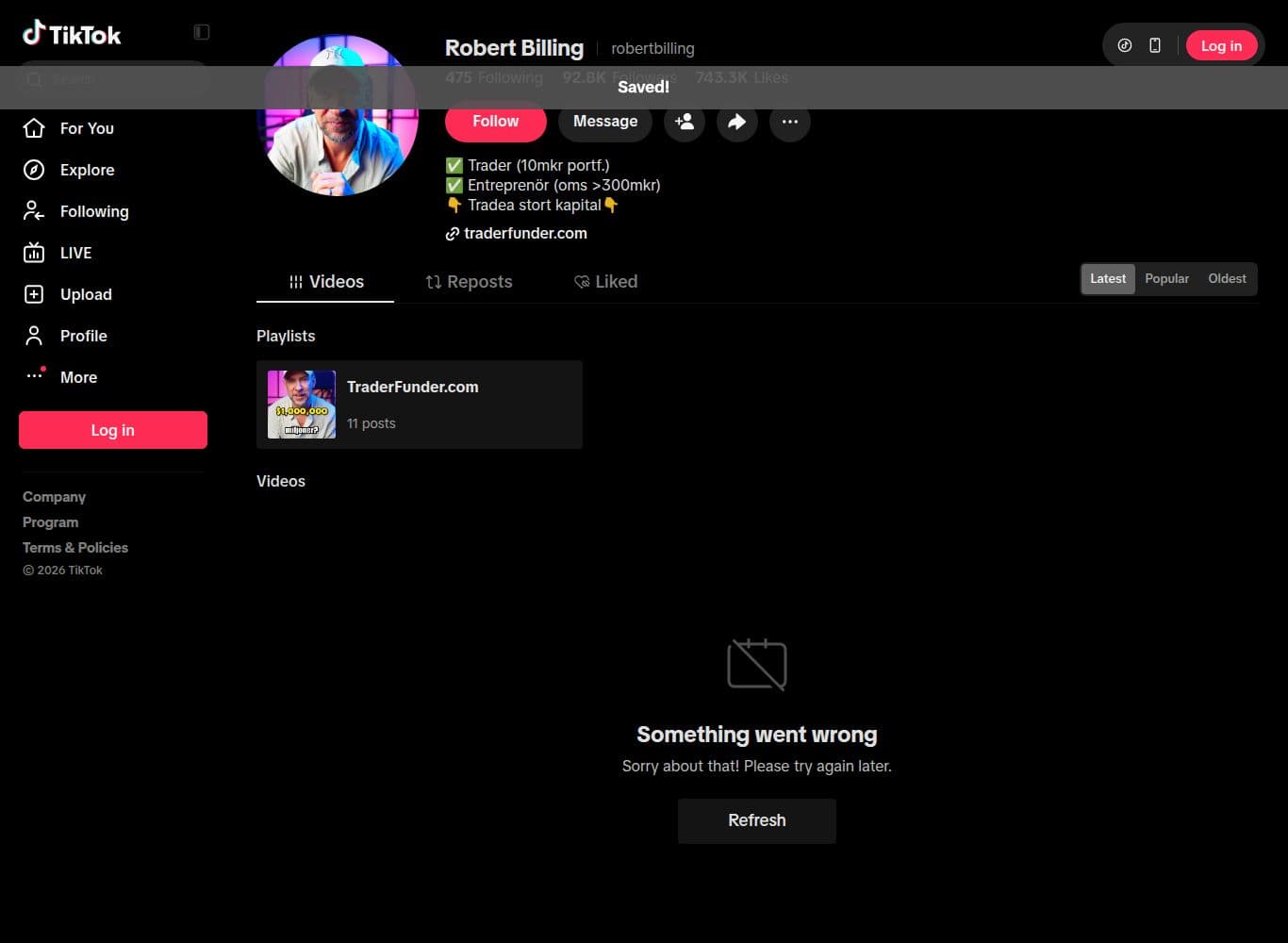Click the 'Saved!' notification banner text
This screenshot has width=1288, height=943.
coord(644,88)
